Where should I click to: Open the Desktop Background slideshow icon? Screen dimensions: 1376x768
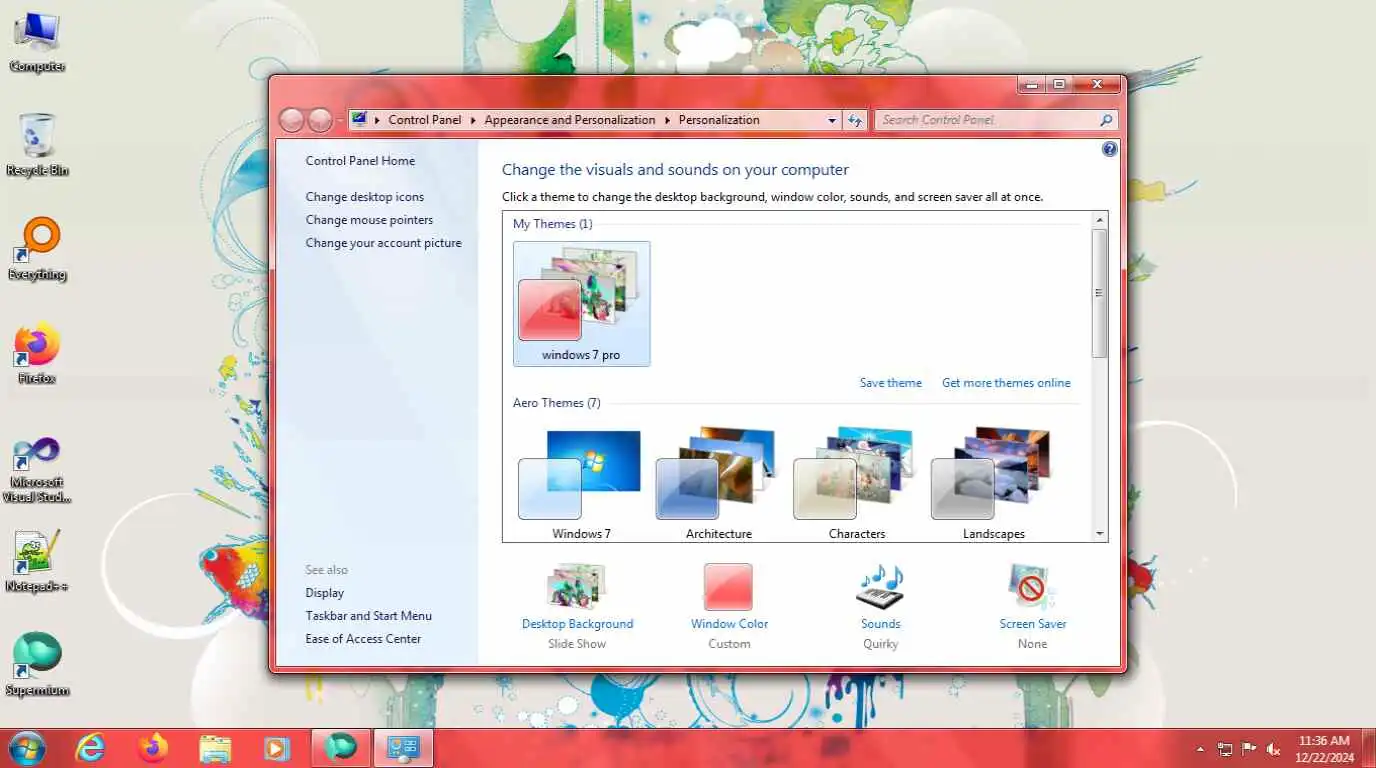577,587
